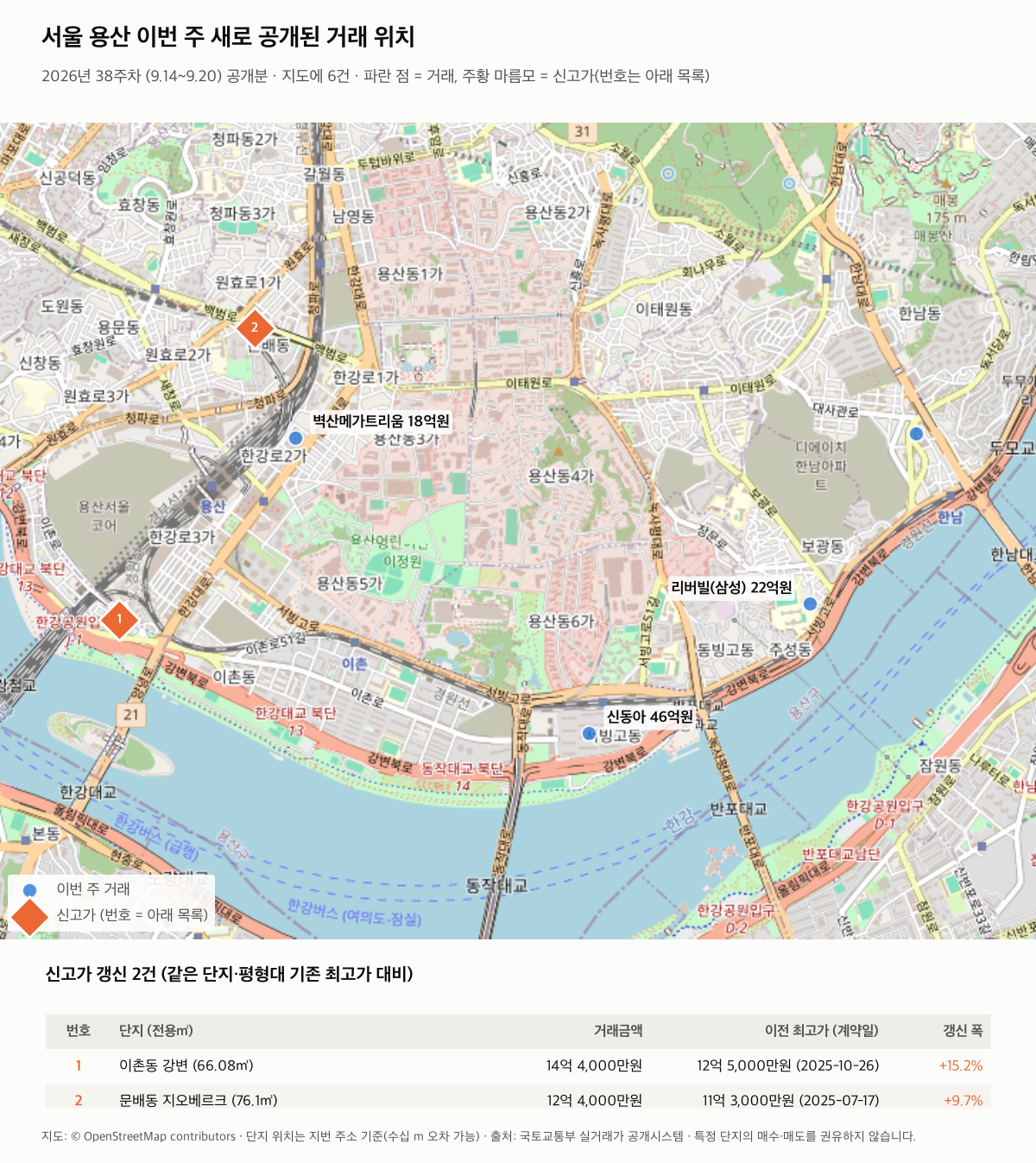
Task: Click orange diamond marker number 1
Action: [x=119, y=619]
